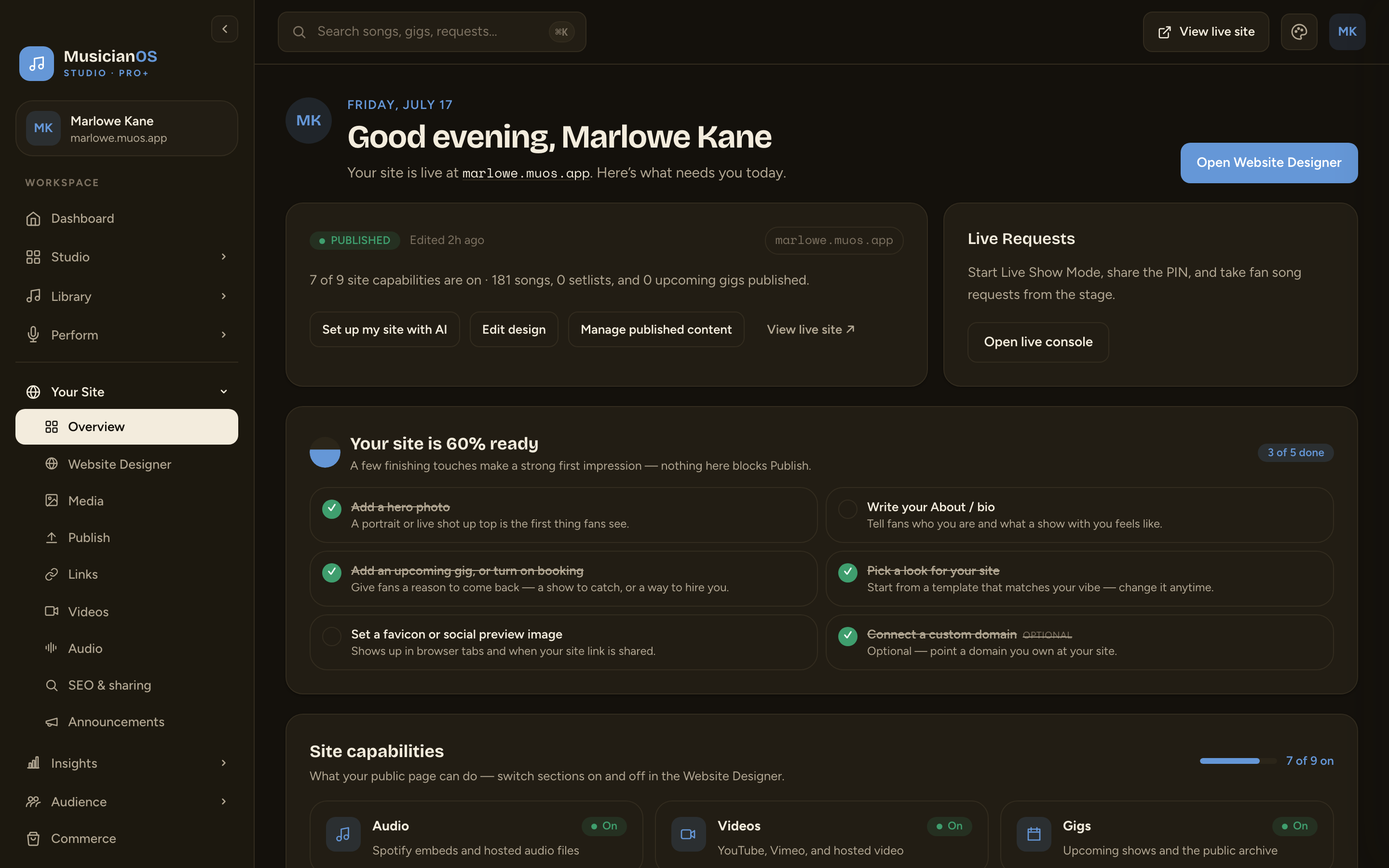
Task: Uncheck Pick a look for your site
Action: pyautogui.click(x=848, y=572)
